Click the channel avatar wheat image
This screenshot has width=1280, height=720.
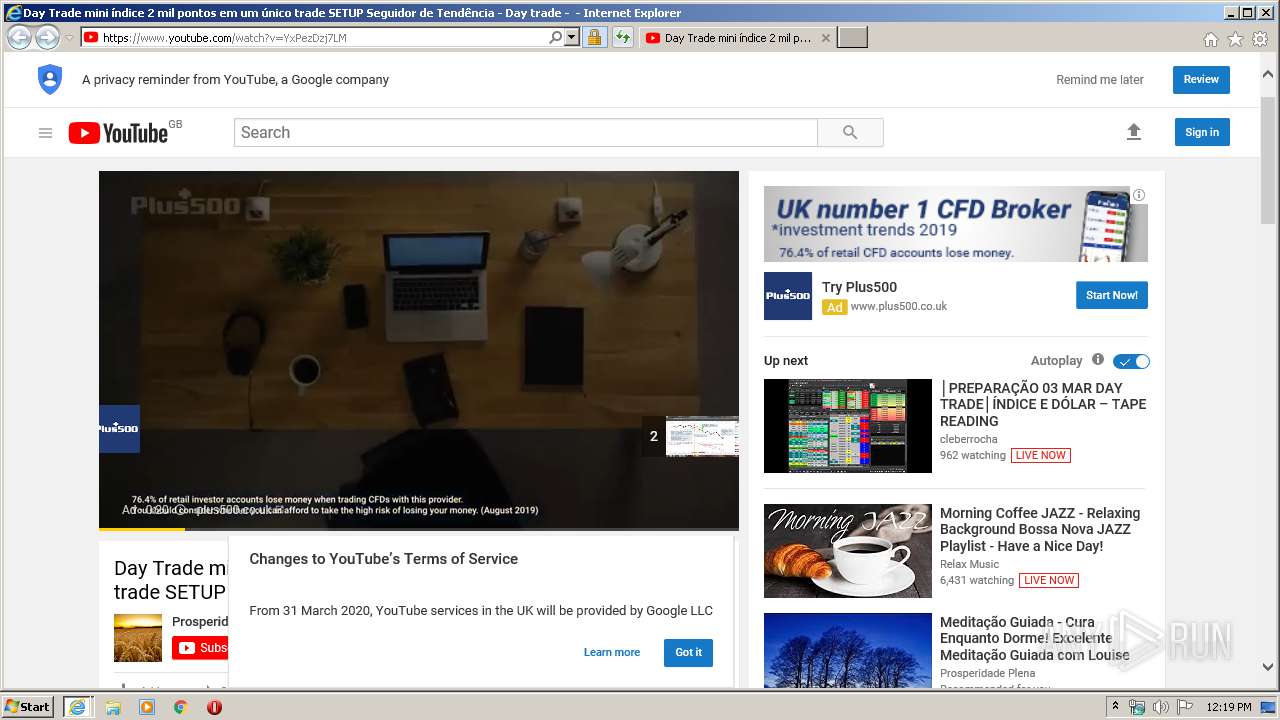click(138, 638)
